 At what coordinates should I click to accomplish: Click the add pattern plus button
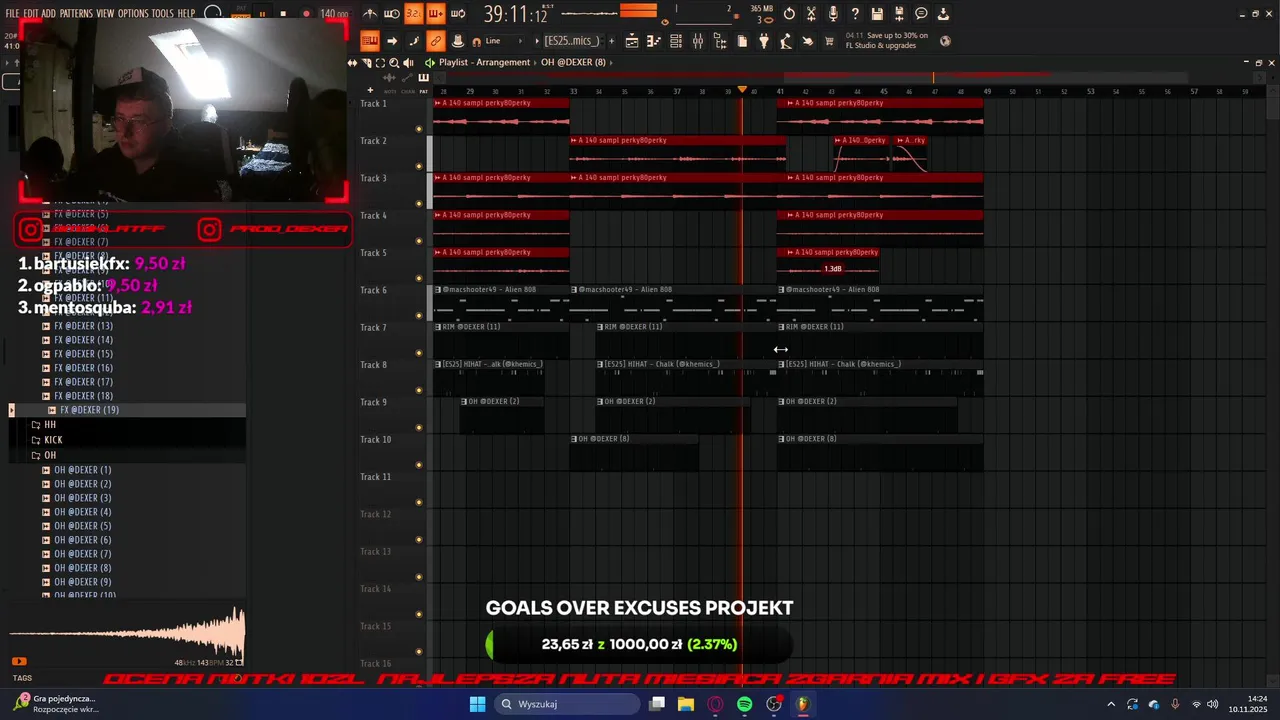pyautogui.click(x=611, y=41)
